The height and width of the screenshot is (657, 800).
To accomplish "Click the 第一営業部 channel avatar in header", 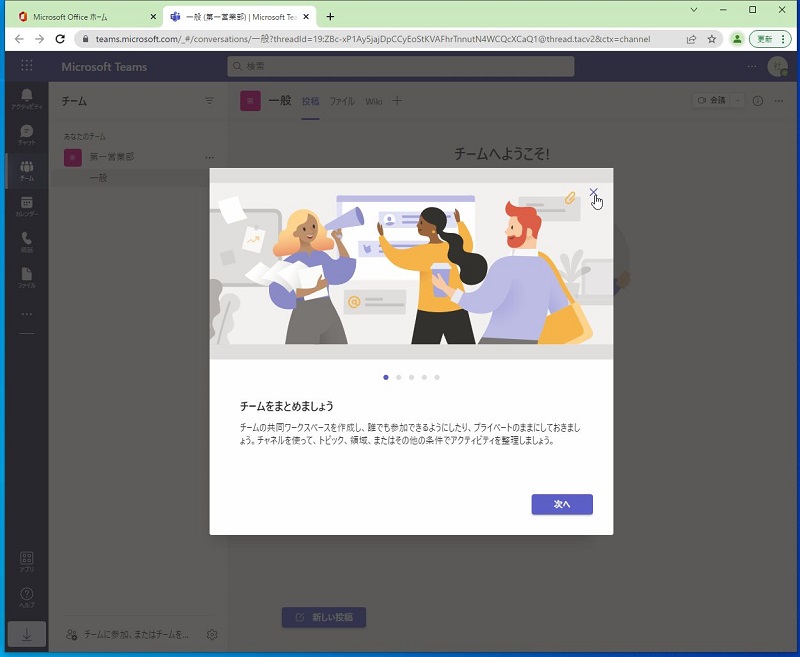I will coord(250,101).
